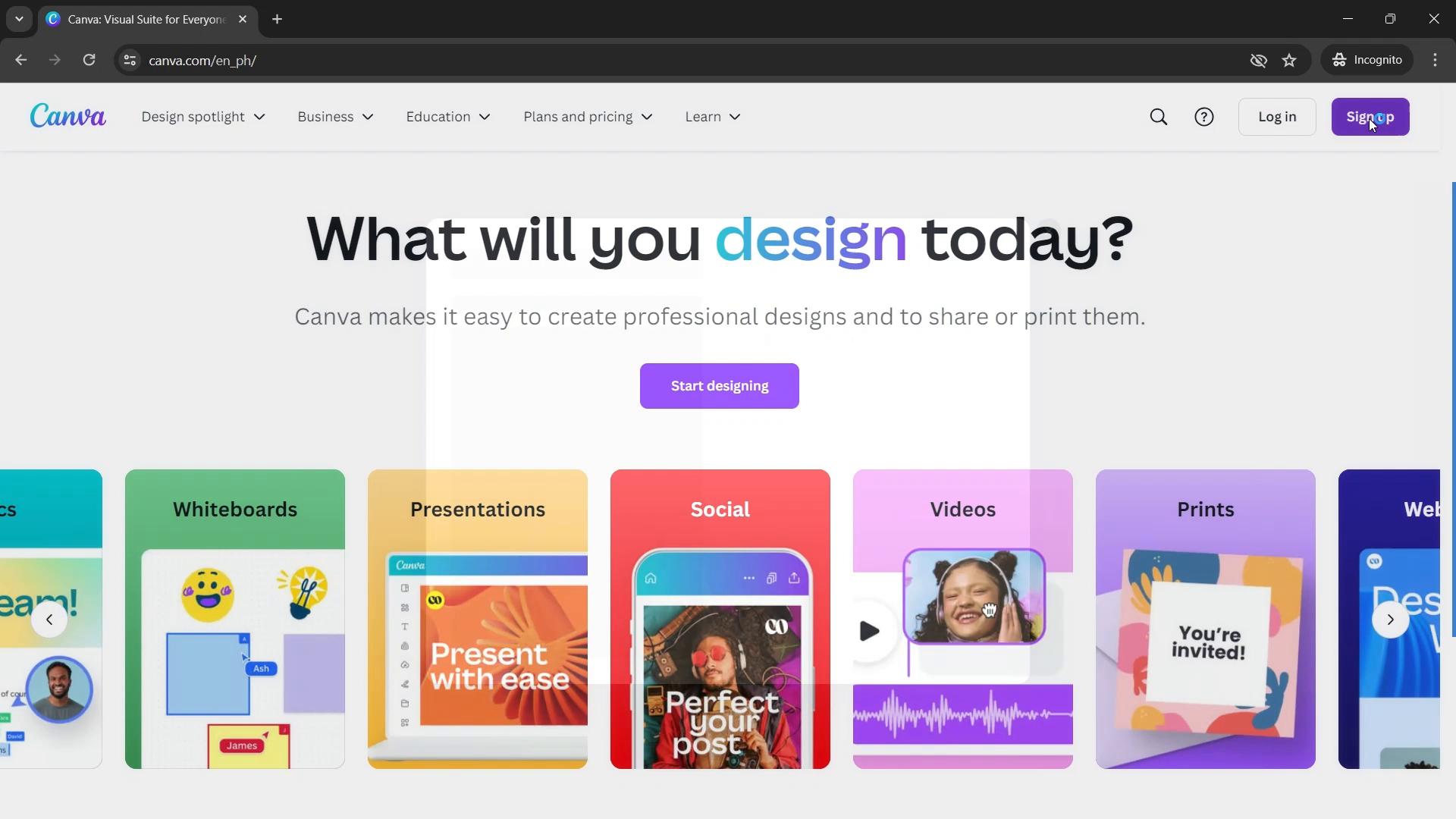Screen dimensions: 1456x819
Task: Click the search icon
Action: tap(1158, 117)
